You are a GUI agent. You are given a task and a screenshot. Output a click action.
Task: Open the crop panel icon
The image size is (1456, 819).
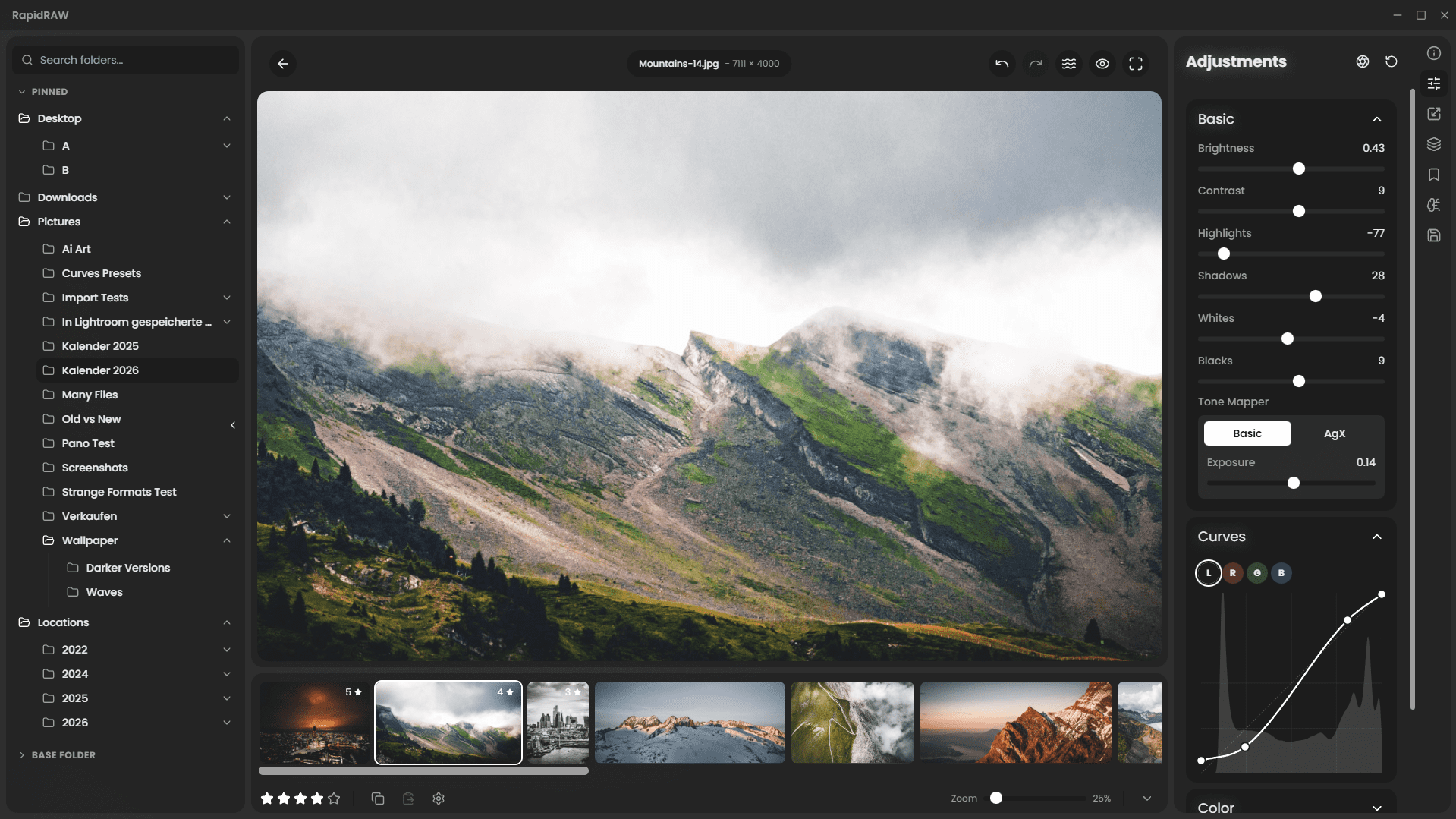[x=1433, y=114]
